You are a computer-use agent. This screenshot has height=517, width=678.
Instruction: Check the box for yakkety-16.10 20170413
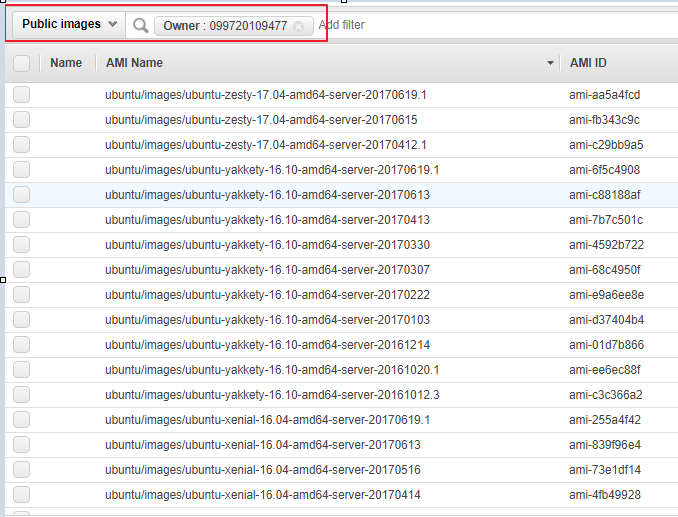[21, 220]
